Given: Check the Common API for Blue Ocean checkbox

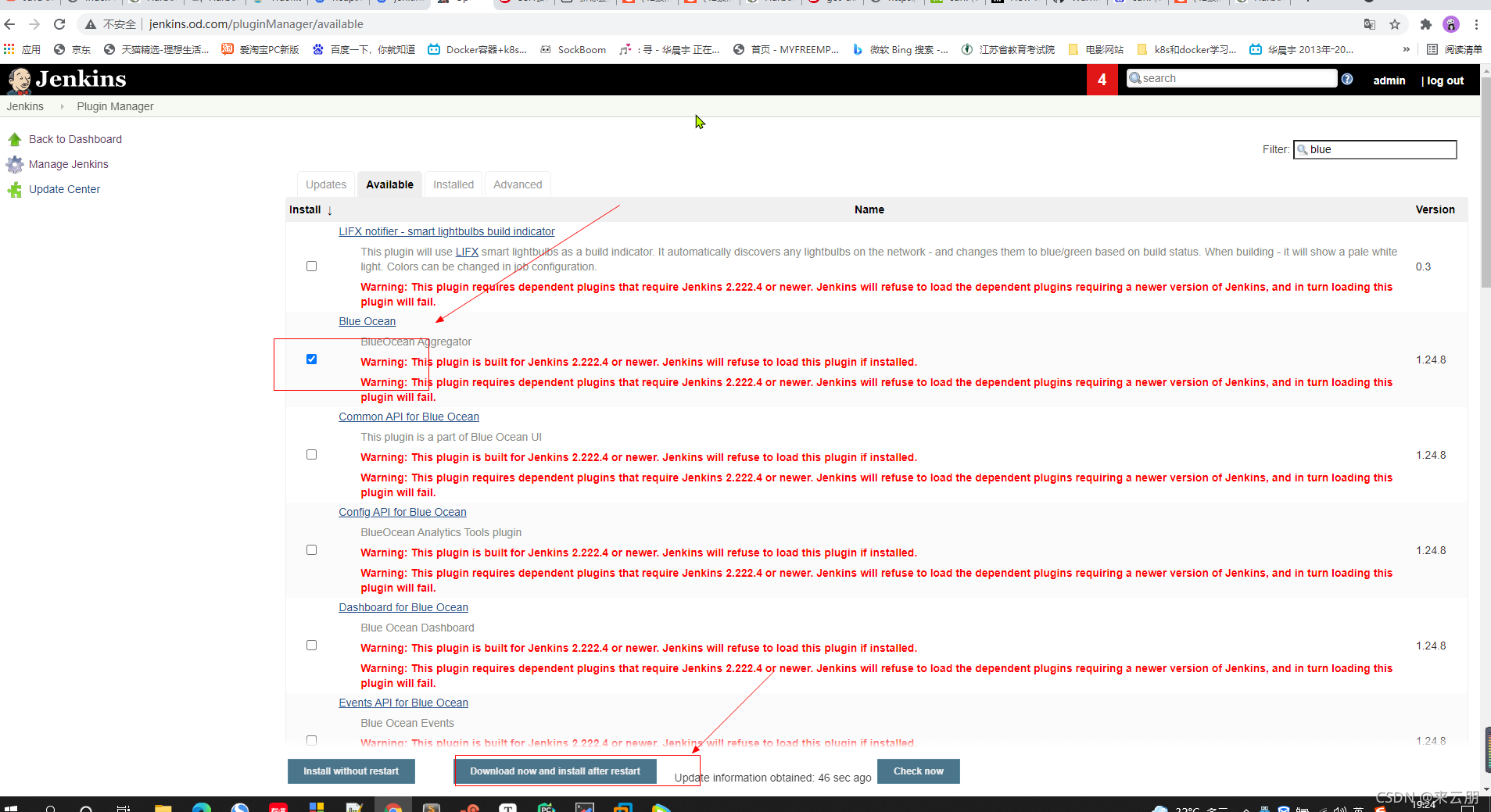Looking at the screenshot, I should click(x=311, y=454).
